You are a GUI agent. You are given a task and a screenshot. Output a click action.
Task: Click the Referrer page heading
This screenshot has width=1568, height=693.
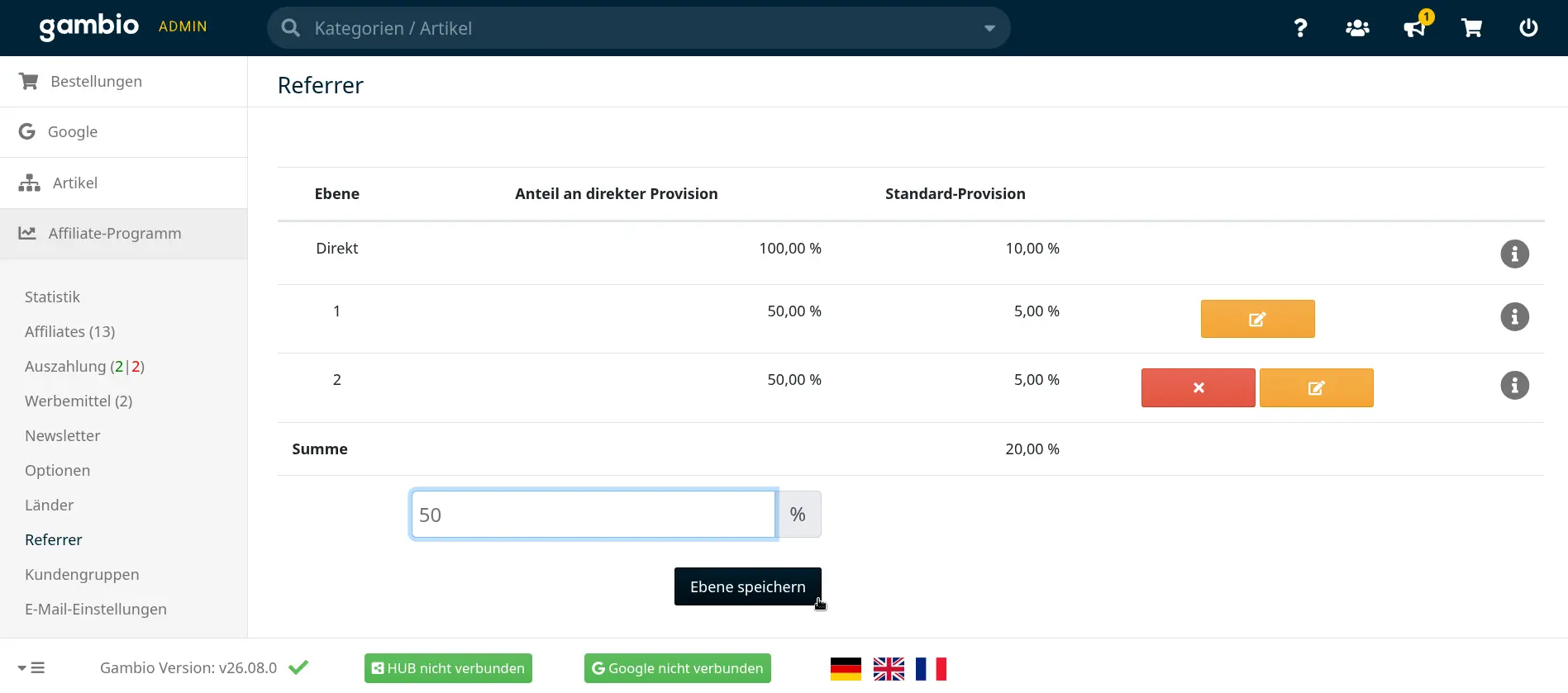coord(321,85)
